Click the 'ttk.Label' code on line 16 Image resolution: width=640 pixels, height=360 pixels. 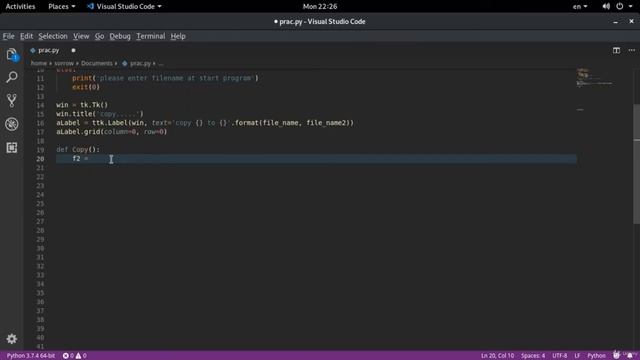[x=110, y=123]
